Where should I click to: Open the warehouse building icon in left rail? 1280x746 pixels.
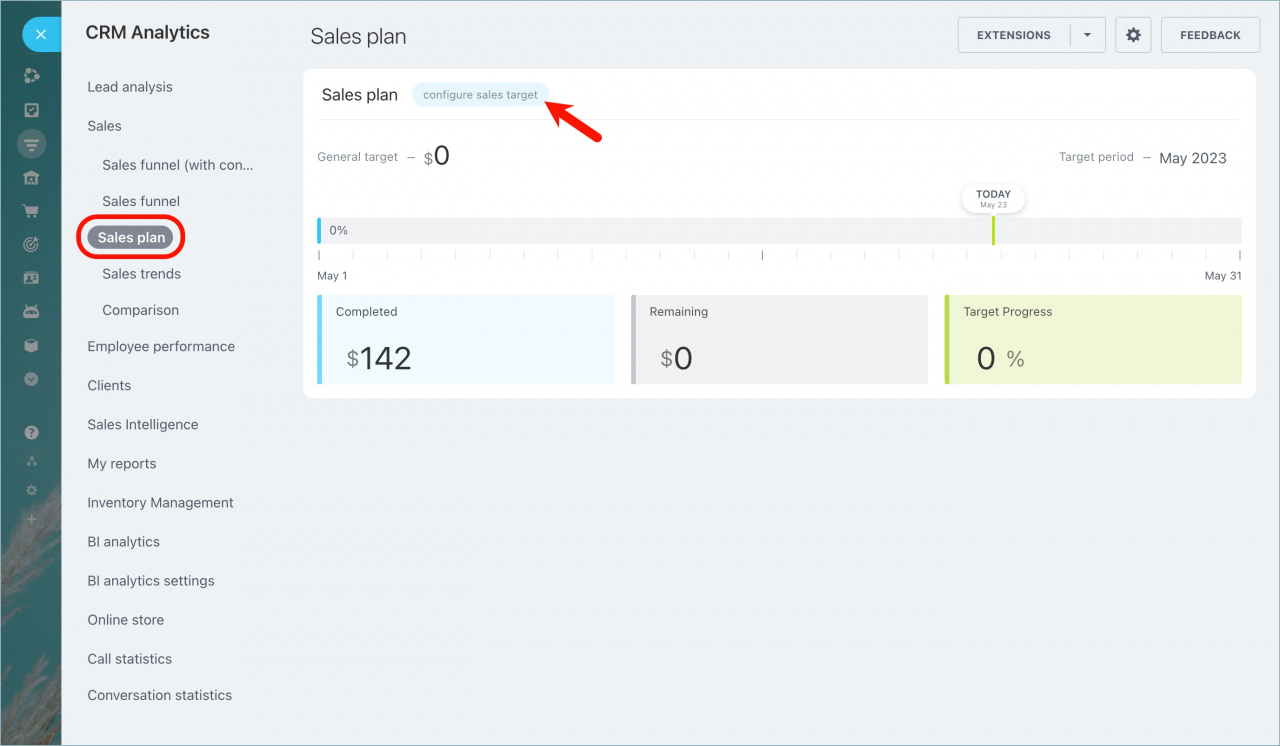[31, 178]
